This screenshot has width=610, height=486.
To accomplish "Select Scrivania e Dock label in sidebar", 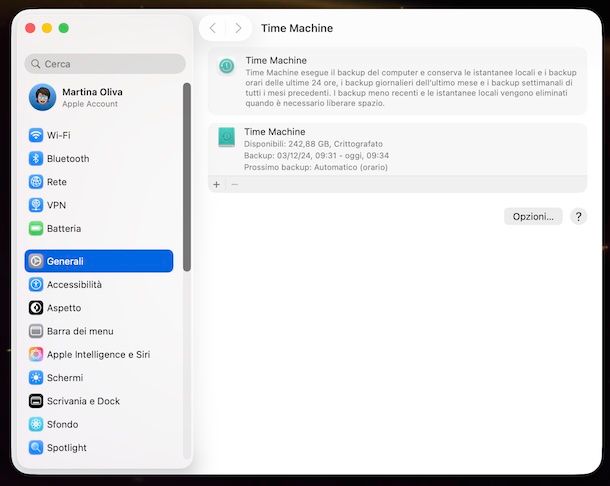I will tap(83, 401).
